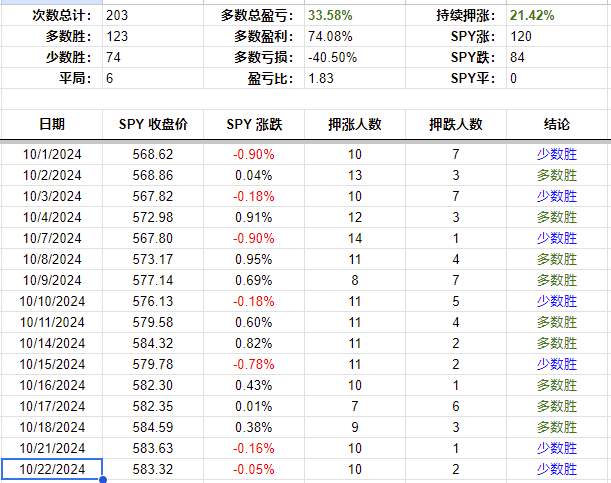611x483 pixels.
Task: Select the 平局 value 6
Action: (x=153, y=78)
